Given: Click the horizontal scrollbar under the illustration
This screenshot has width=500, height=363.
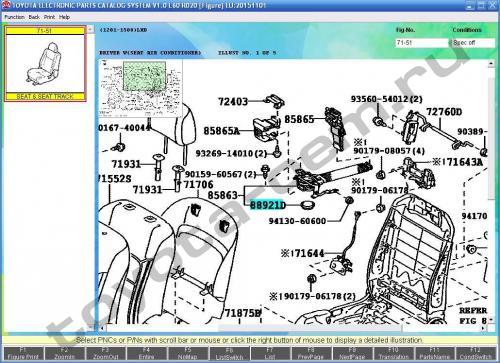Looking at the screenshot, I should click(x=293, y=328).
